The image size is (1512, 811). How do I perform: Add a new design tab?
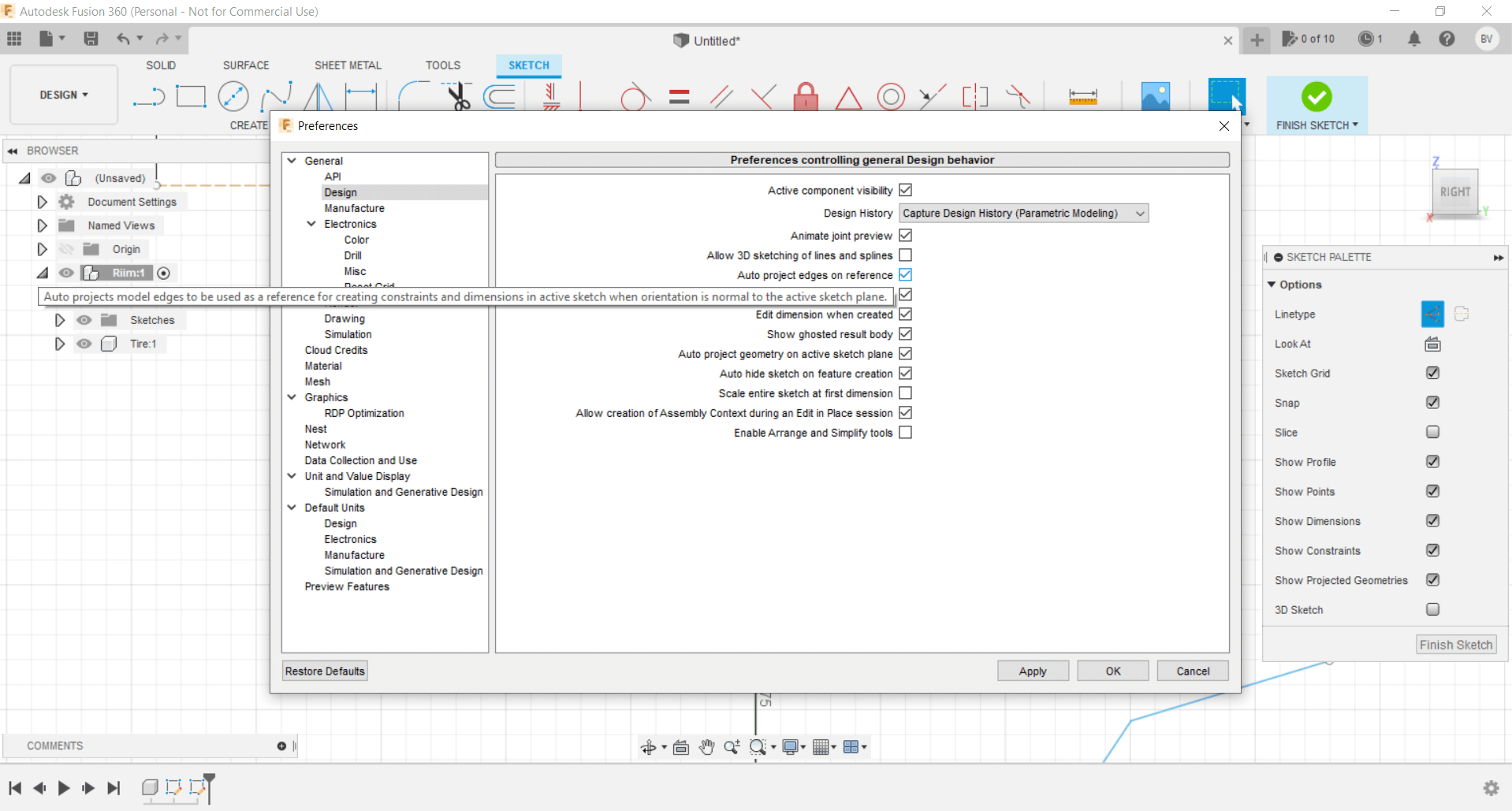1257,39
